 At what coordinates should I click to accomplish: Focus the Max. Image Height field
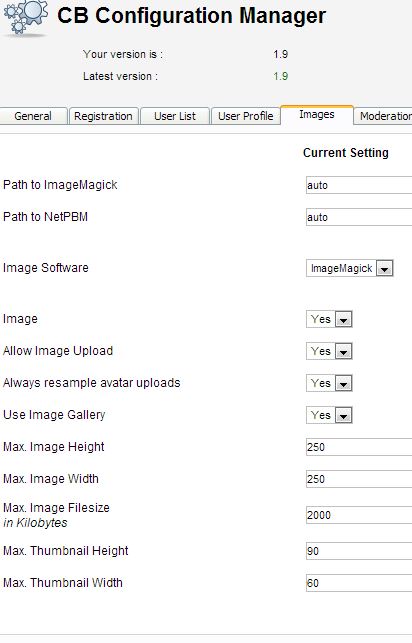(359, 447)
